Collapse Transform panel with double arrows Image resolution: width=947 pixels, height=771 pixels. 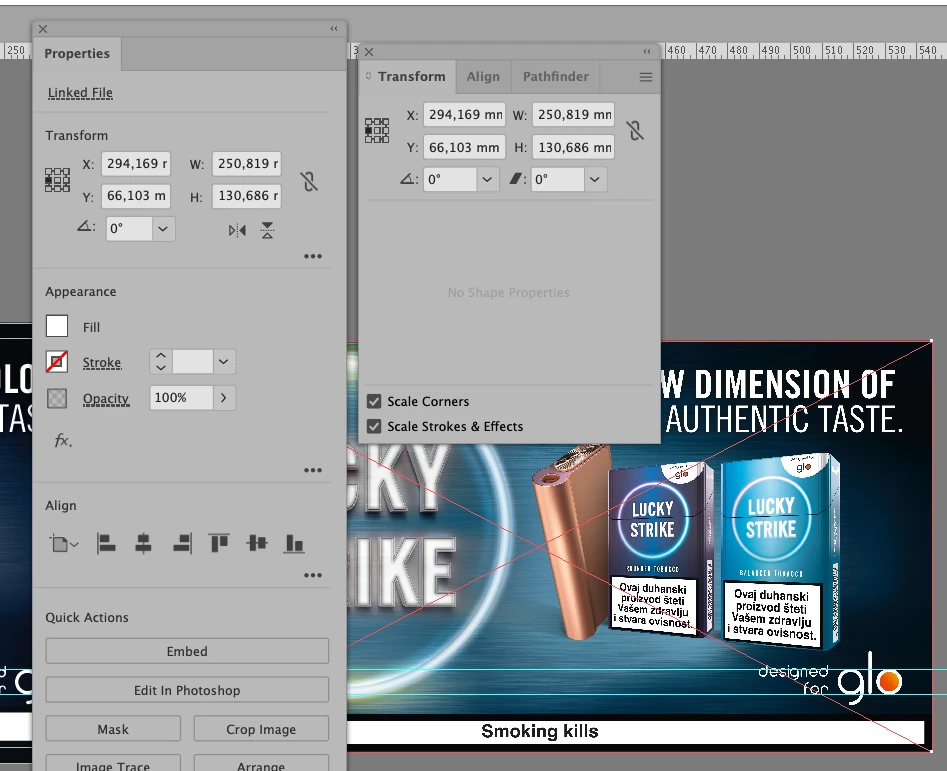tap(647, 51)
